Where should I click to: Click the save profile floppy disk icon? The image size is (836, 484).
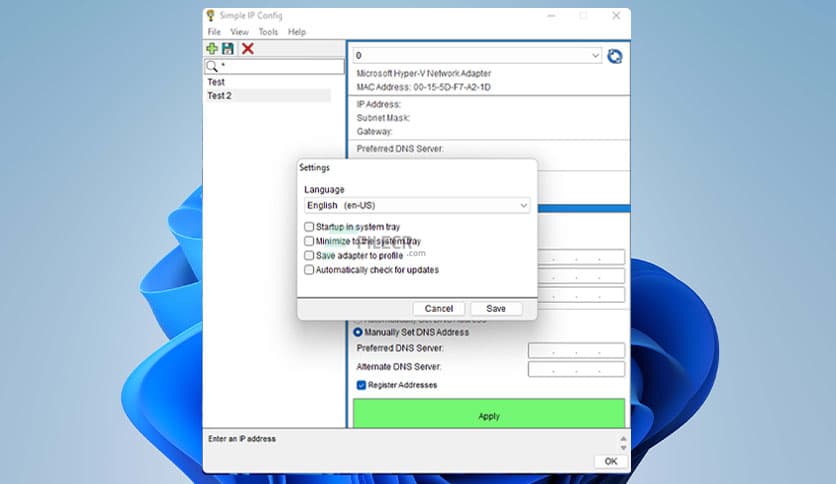coord(228,49)
